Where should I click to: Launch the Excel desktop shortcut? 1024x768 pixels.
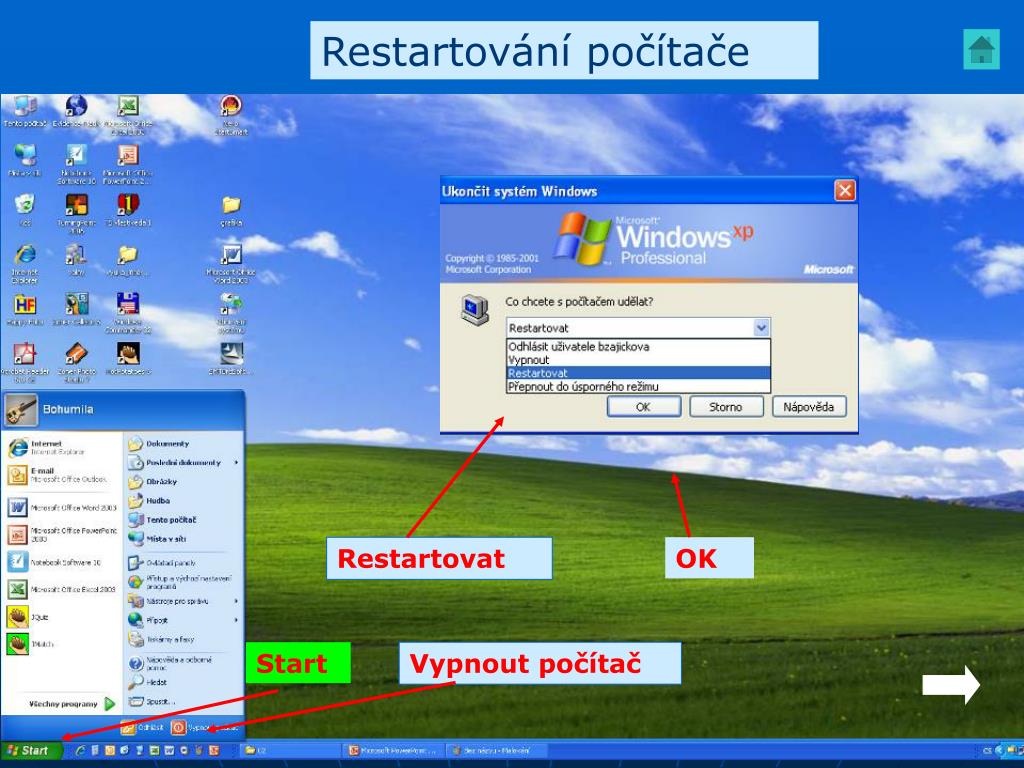coord(128,112)
